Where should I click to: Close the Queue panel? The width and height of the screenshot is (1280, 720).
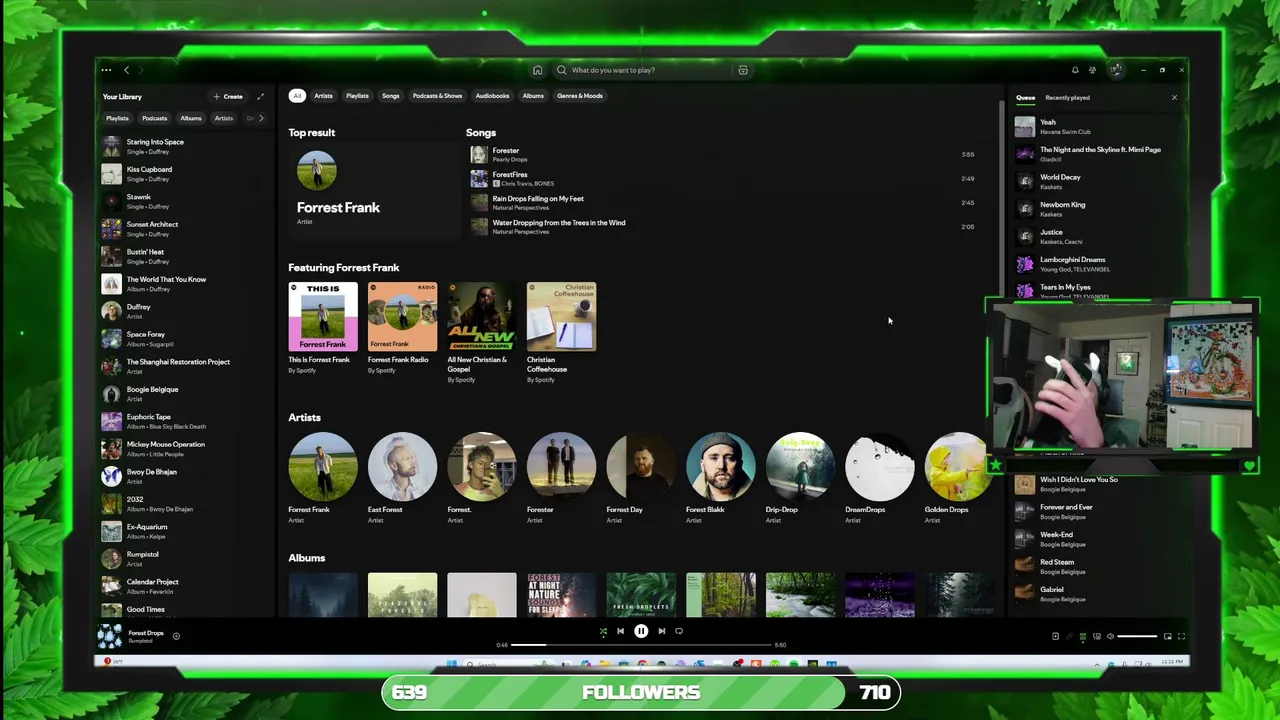coord(1174,97)
